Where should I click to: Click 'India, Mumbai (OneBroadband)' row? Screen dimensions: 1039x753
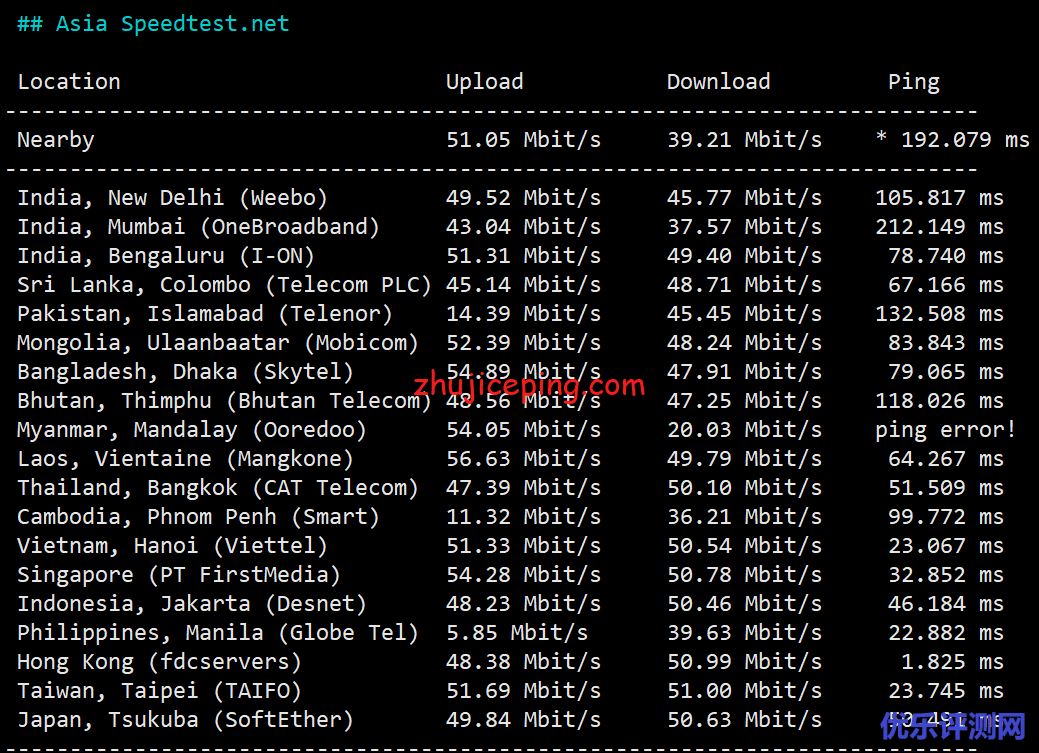(510, 227)
